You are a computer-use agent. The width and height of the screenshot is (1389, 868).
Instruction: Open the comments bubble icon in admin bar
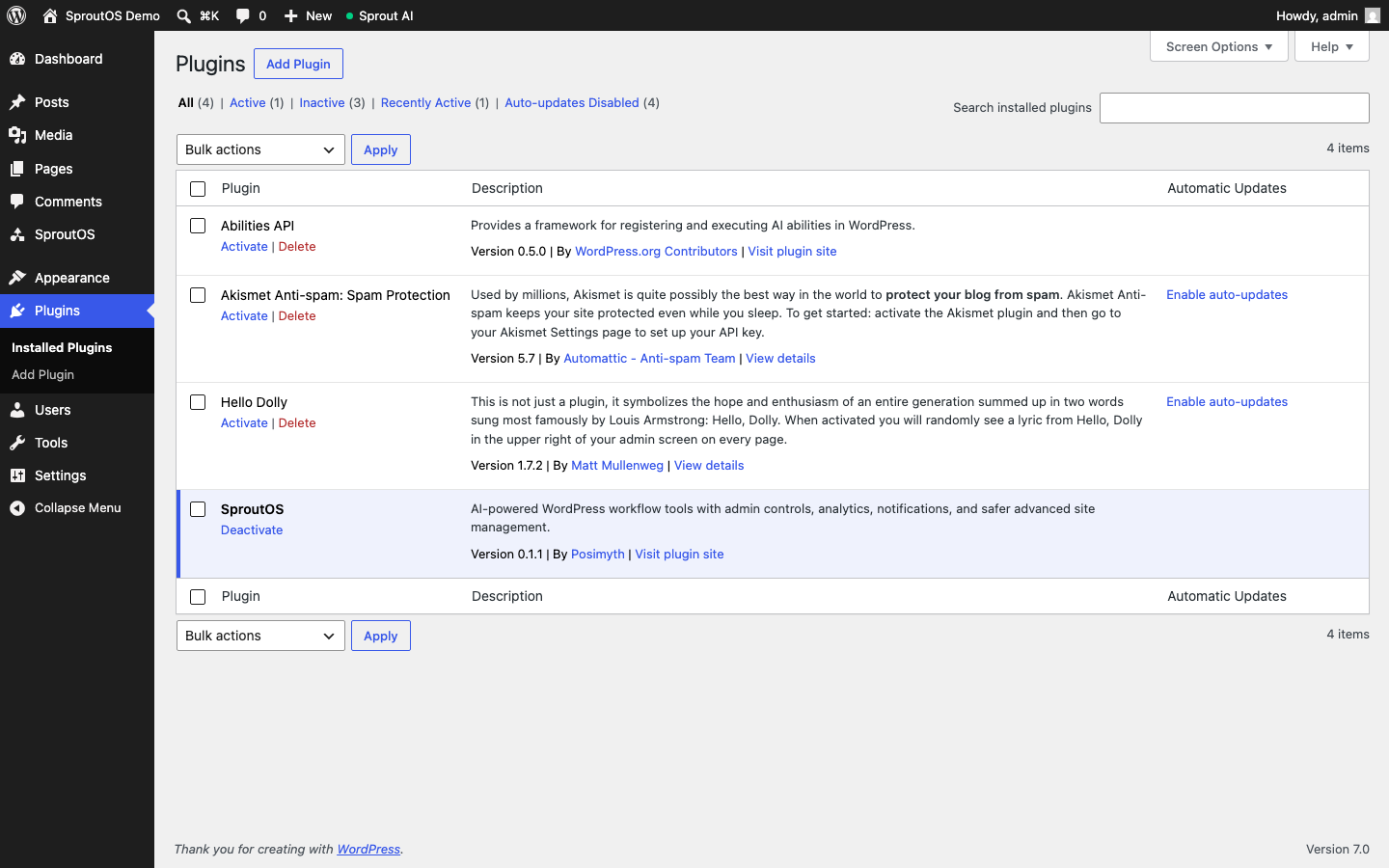tap(243, 15)
